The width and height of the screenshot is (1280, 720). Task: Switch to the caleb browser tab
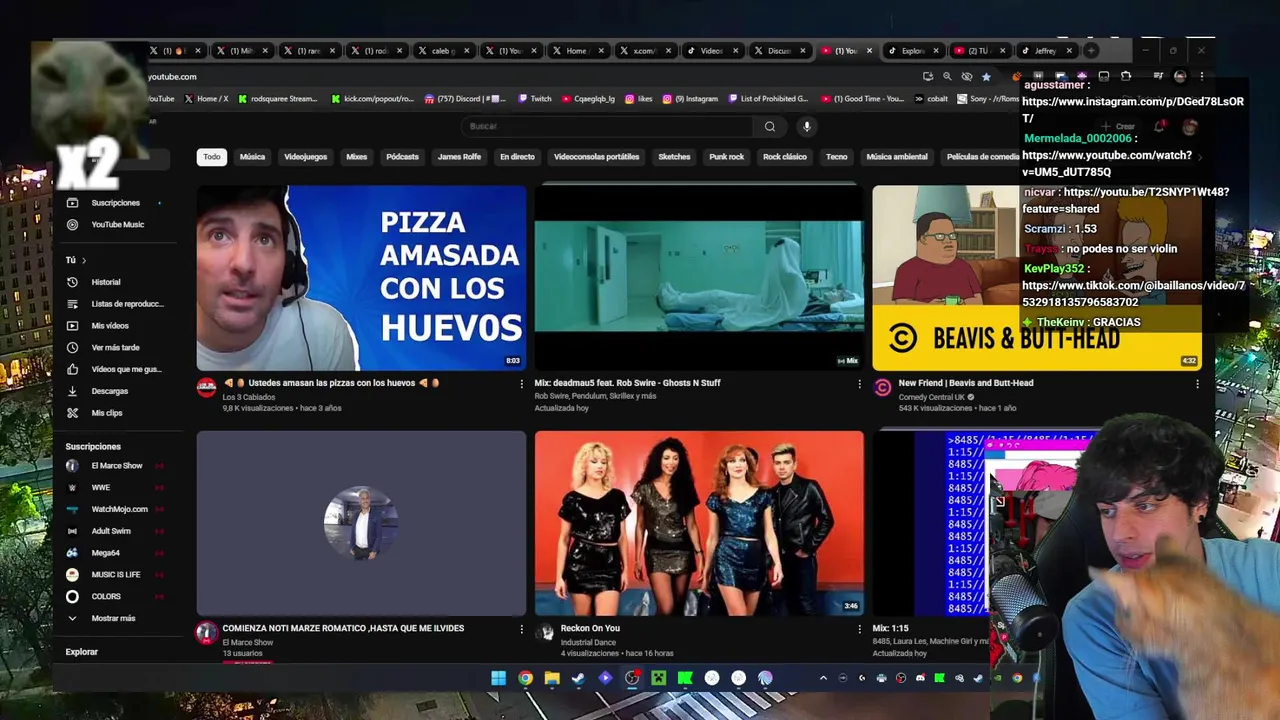(x=441, y=51)
